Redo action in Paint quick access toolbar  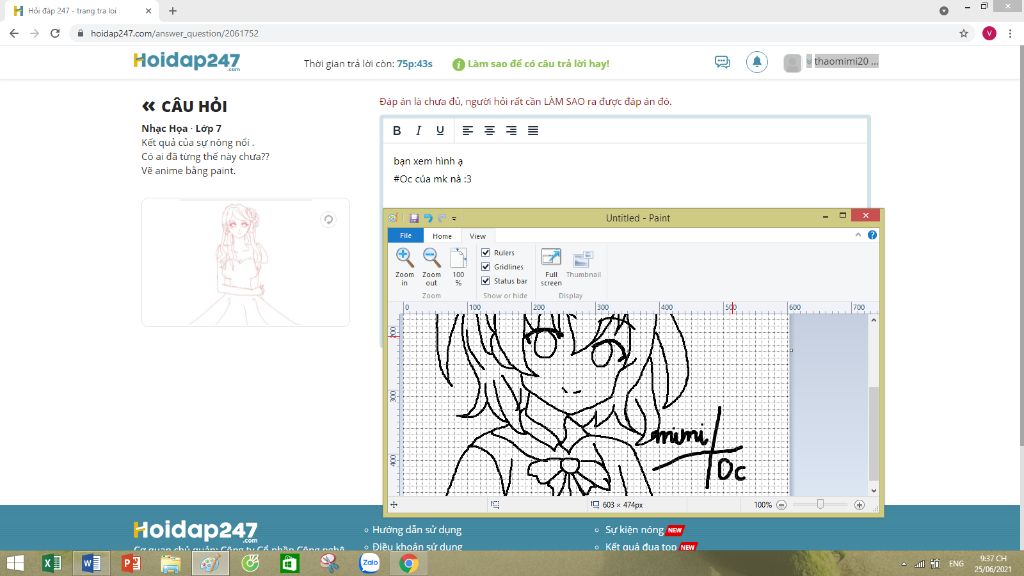point(441,218)
